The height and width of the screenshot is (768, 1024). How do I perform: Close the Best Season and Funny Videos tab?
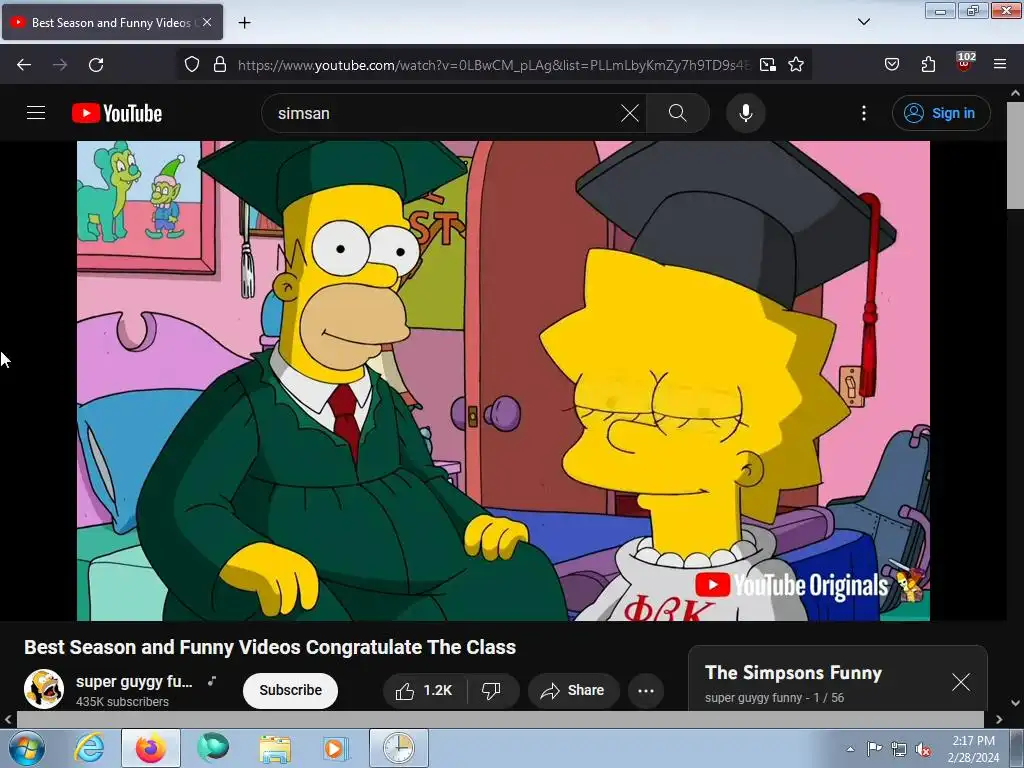[x=207, y=22]
